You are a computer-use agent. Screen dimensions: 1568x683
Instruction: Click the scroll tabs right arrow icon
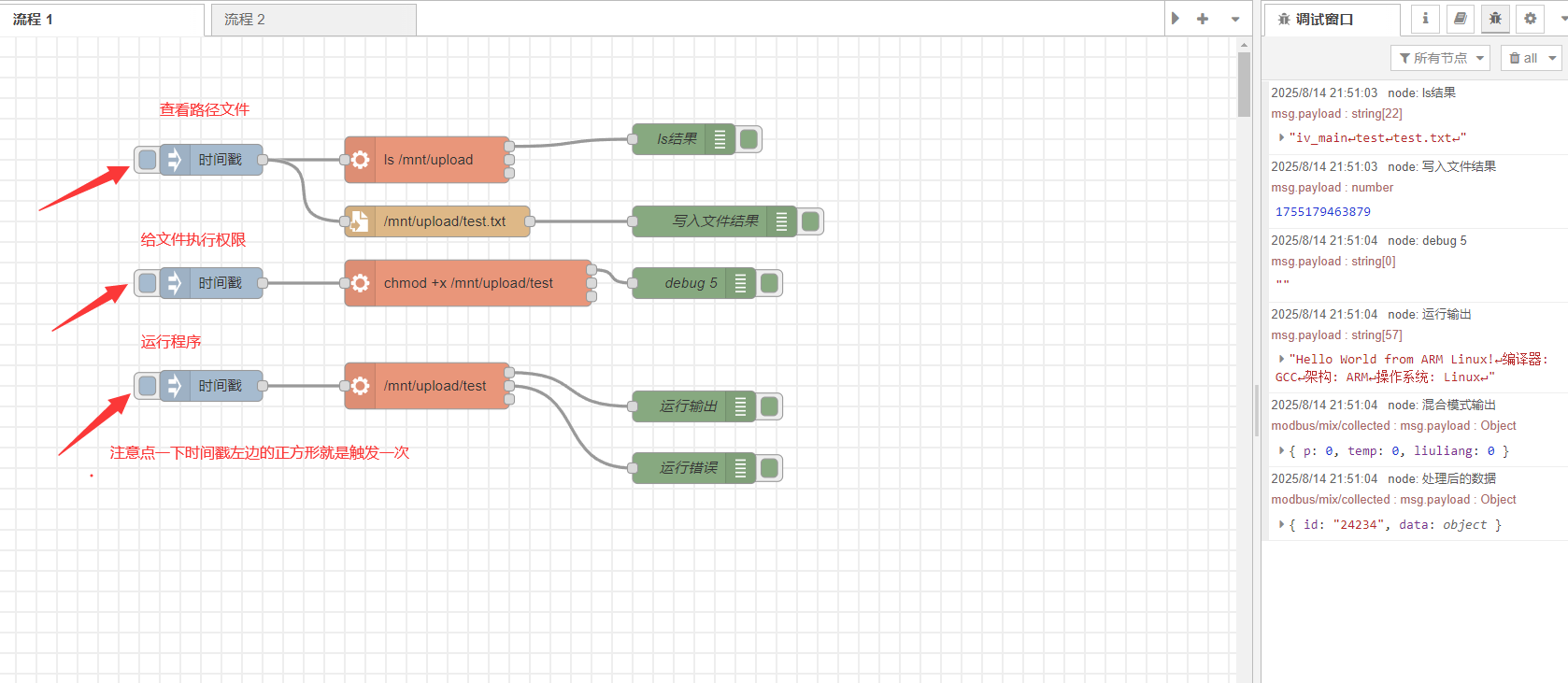[1176, 19]
